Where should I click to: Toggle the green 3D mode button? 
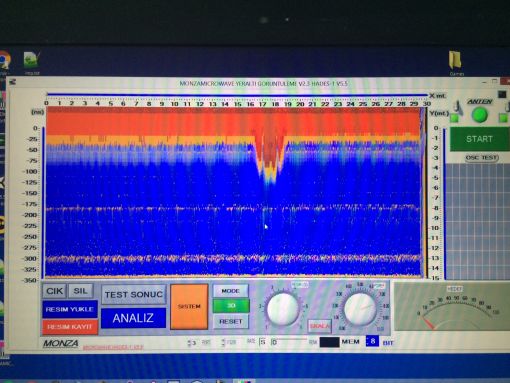pyautogui.click(x=231, y=306)
